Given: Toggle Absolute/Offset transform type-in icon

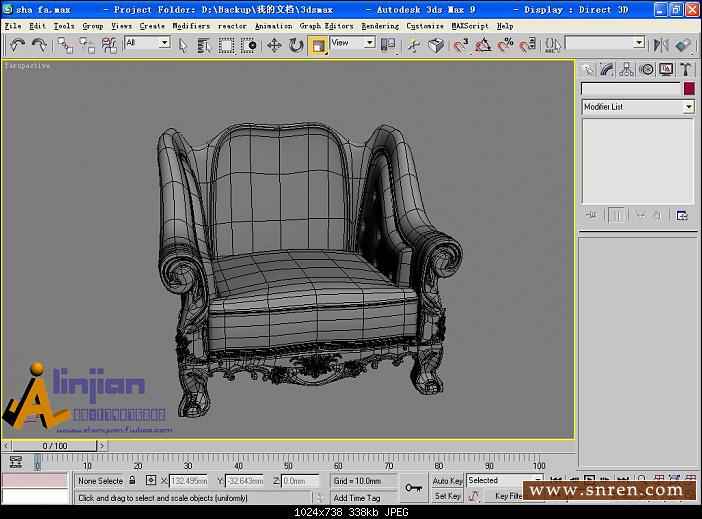Looking at the screenshot, I should 151,480.
